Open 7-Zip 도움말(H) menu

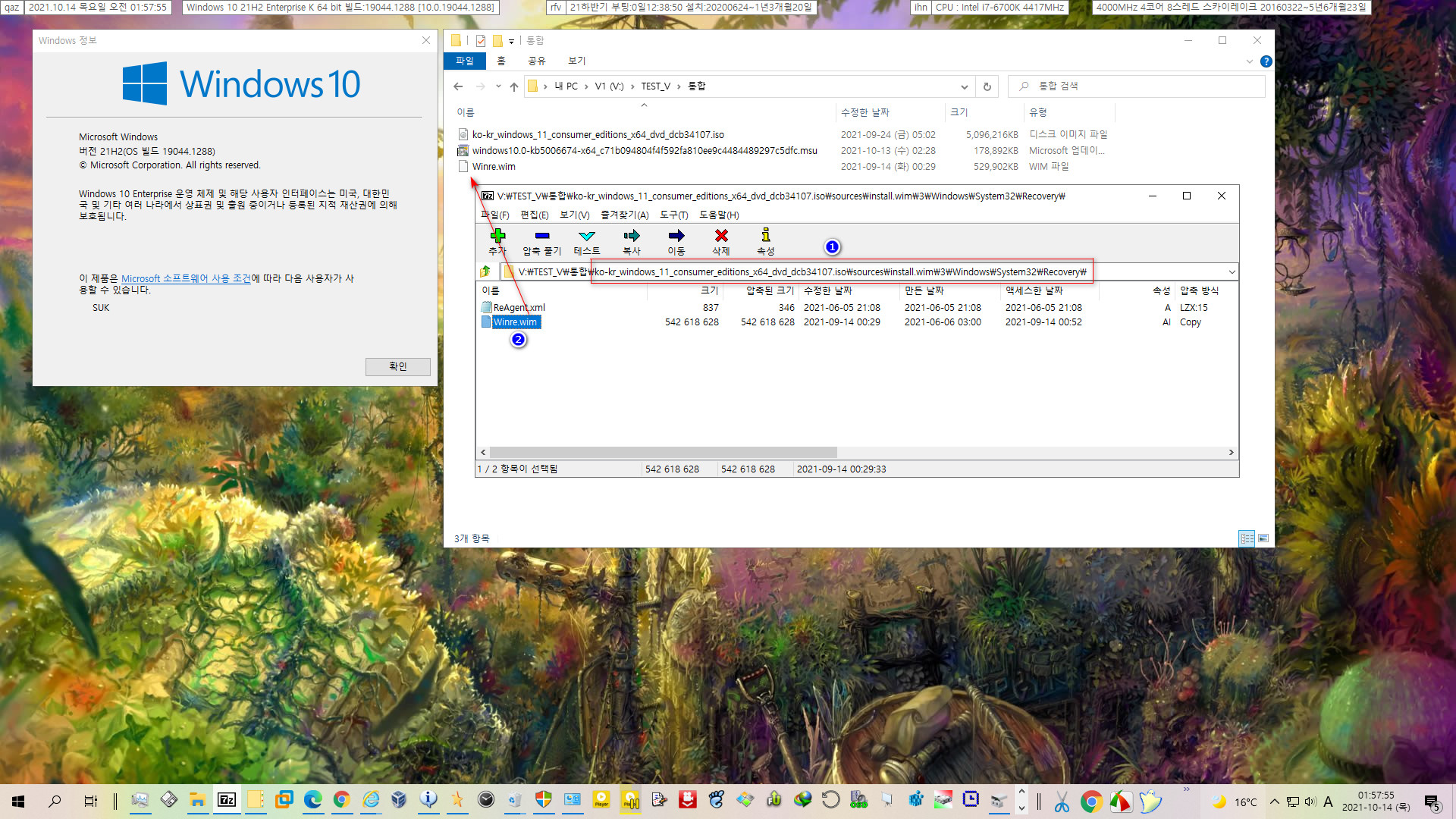pos(719,215)
